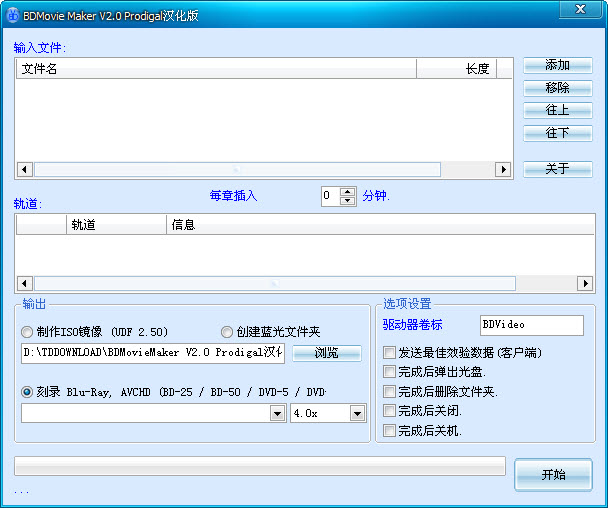The height and width of the screenshot is (508, 608).
Task: Click the input file list horizontal scrollbar thumb
Action: point(237,169)
